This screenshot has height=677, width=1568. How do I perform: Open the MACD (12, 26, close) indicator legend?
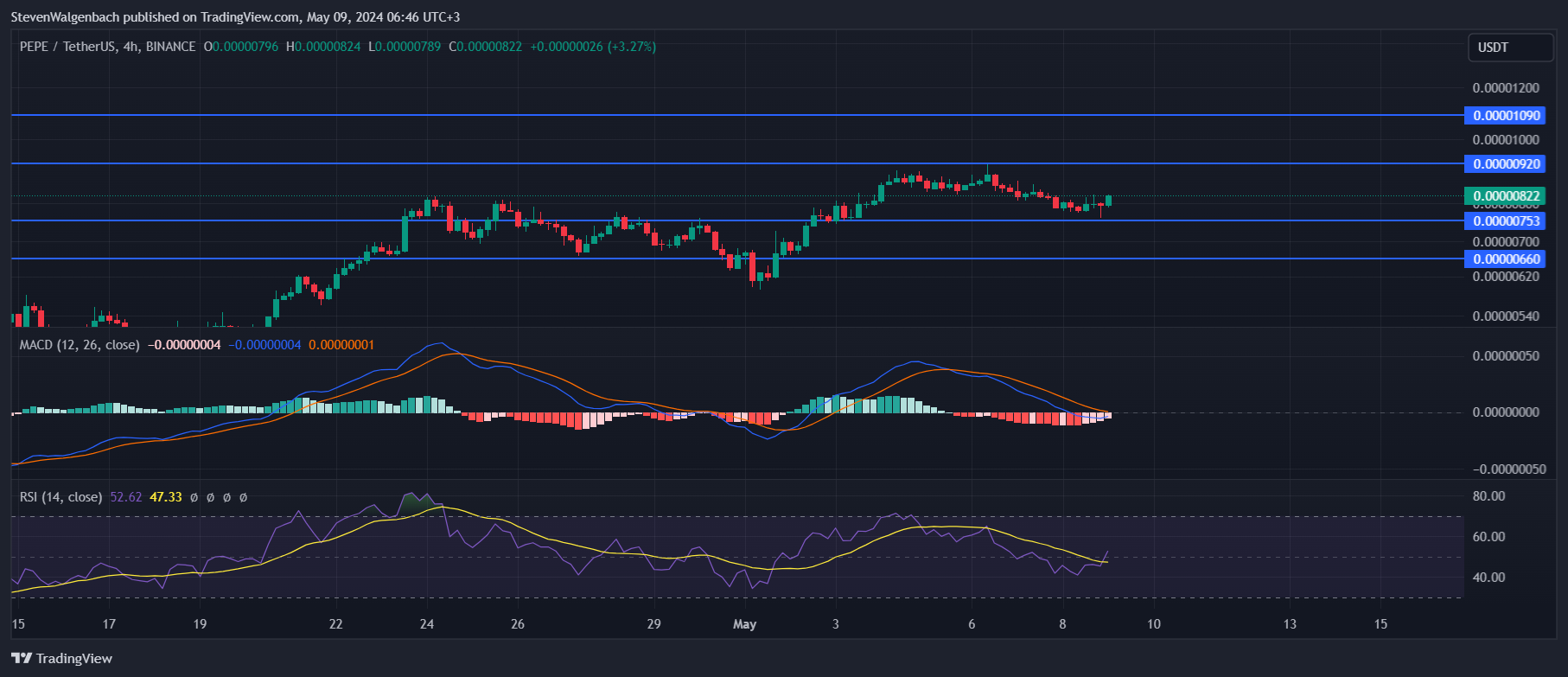point(80,345)
